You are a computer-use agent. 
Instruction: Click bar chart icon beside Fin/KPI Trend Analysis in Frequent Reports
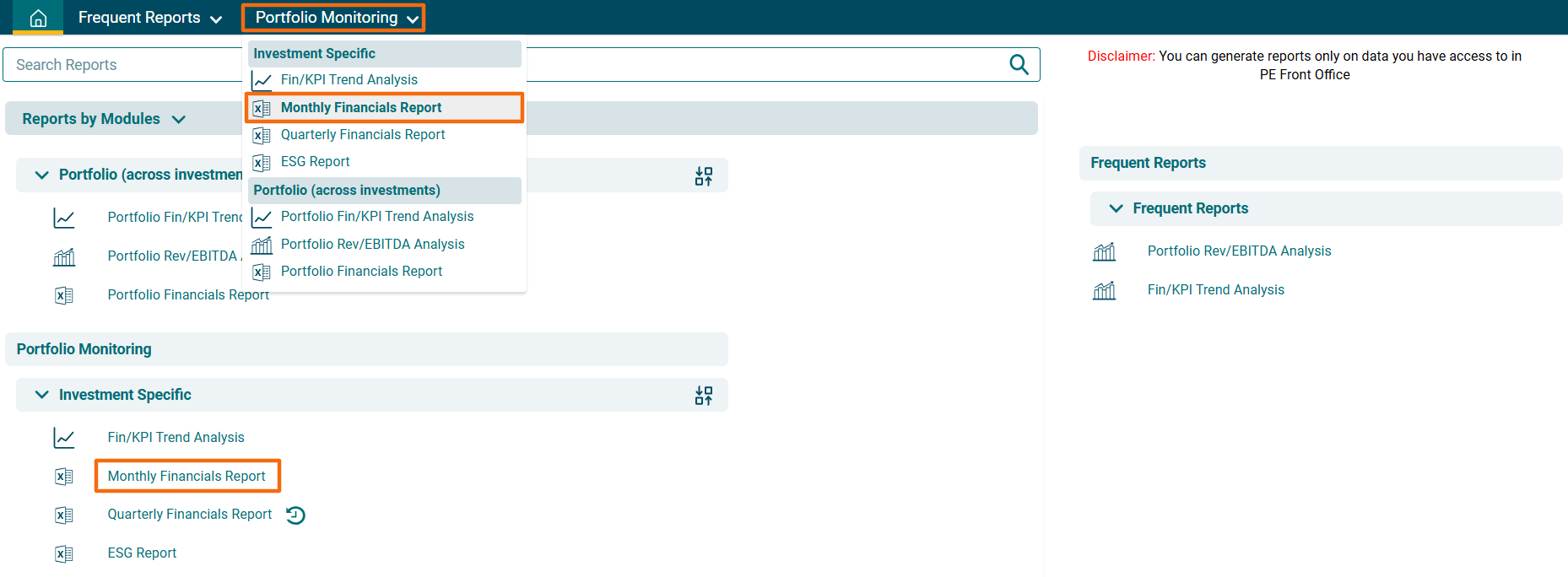[1104, 291]
